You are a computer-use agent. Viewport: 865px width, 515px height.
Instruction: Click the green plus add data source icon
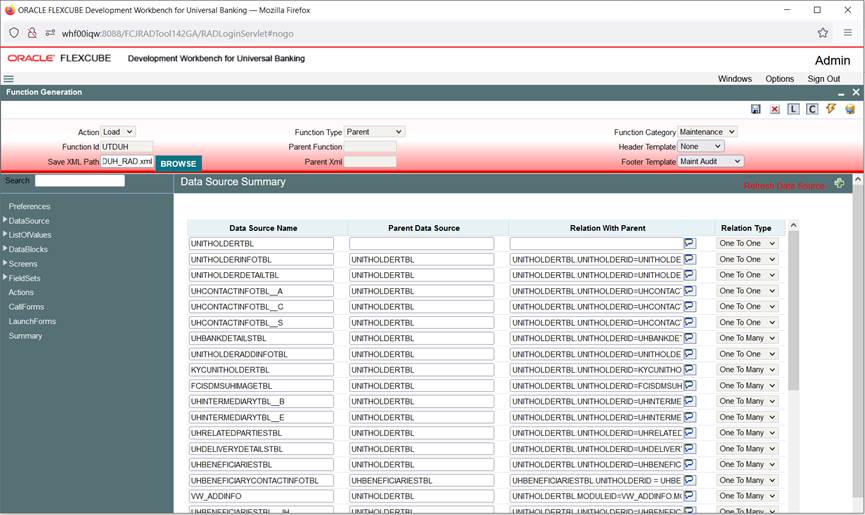[839, 184]
